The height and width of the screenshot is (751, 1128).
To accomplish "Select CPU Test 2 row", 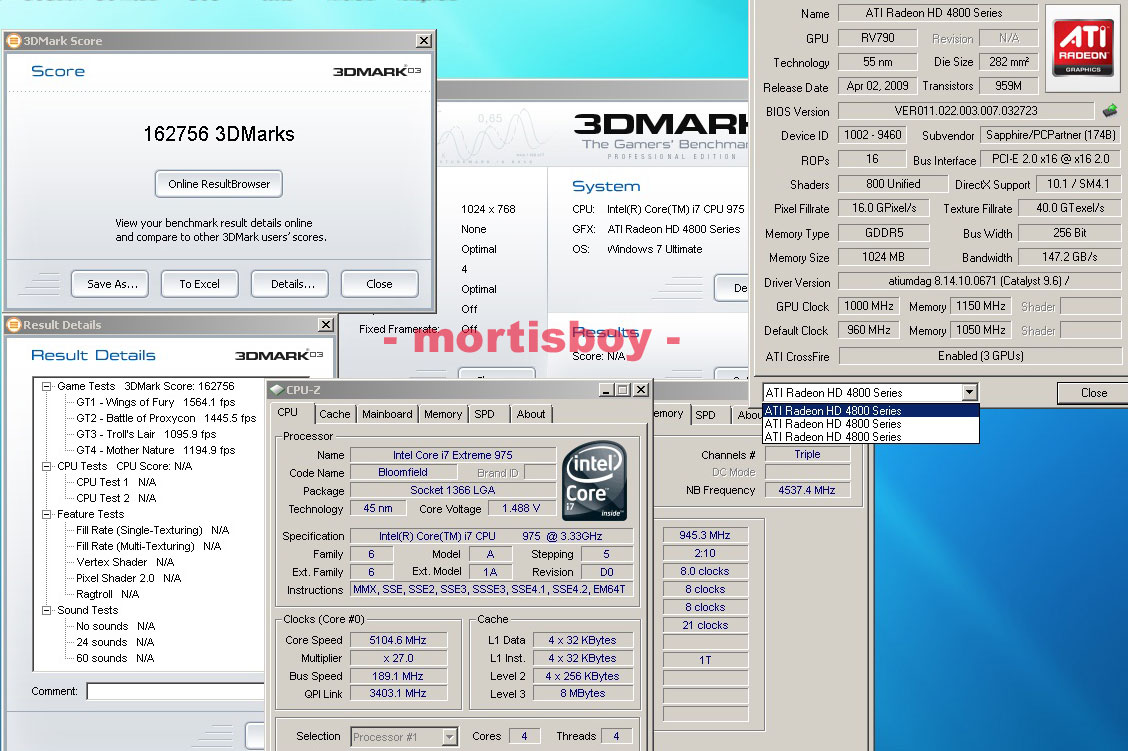I will (x=116, y=498).
